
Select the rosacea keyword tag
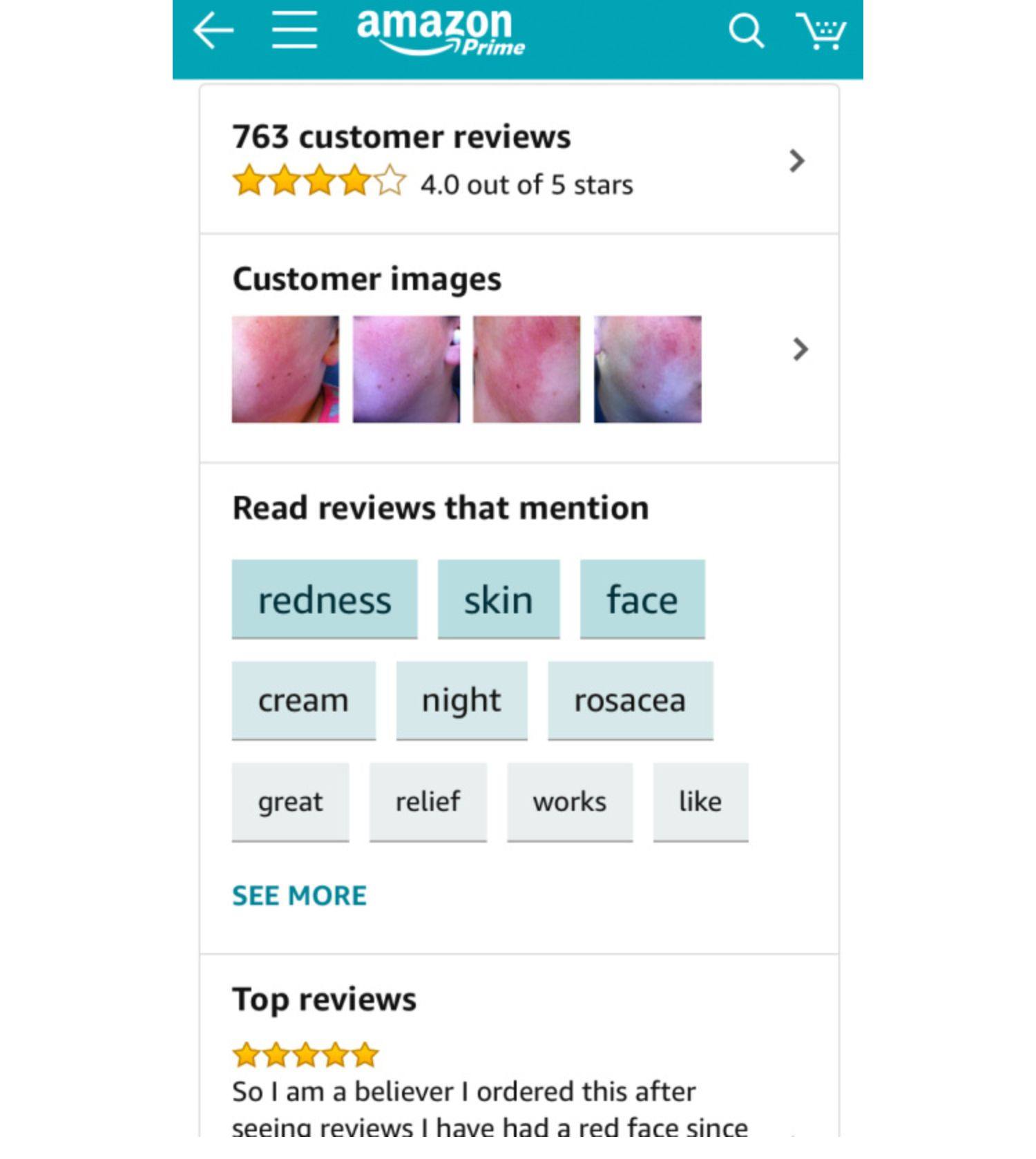coord(630,700)
